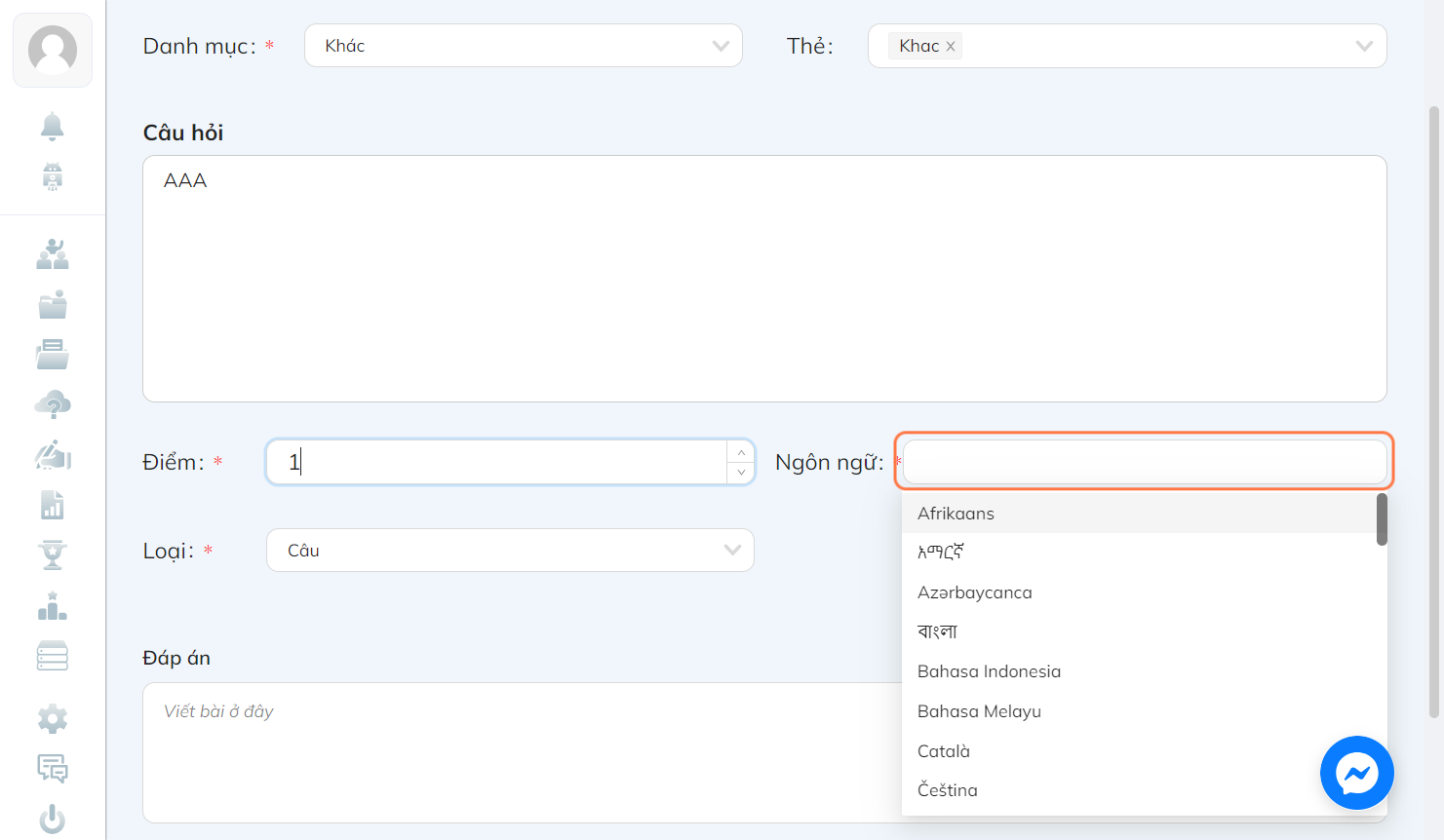Viewport: 1444px width, 840px height.
Task: Choose Bahasa Indonesia language
Action: click(1139, 671)
